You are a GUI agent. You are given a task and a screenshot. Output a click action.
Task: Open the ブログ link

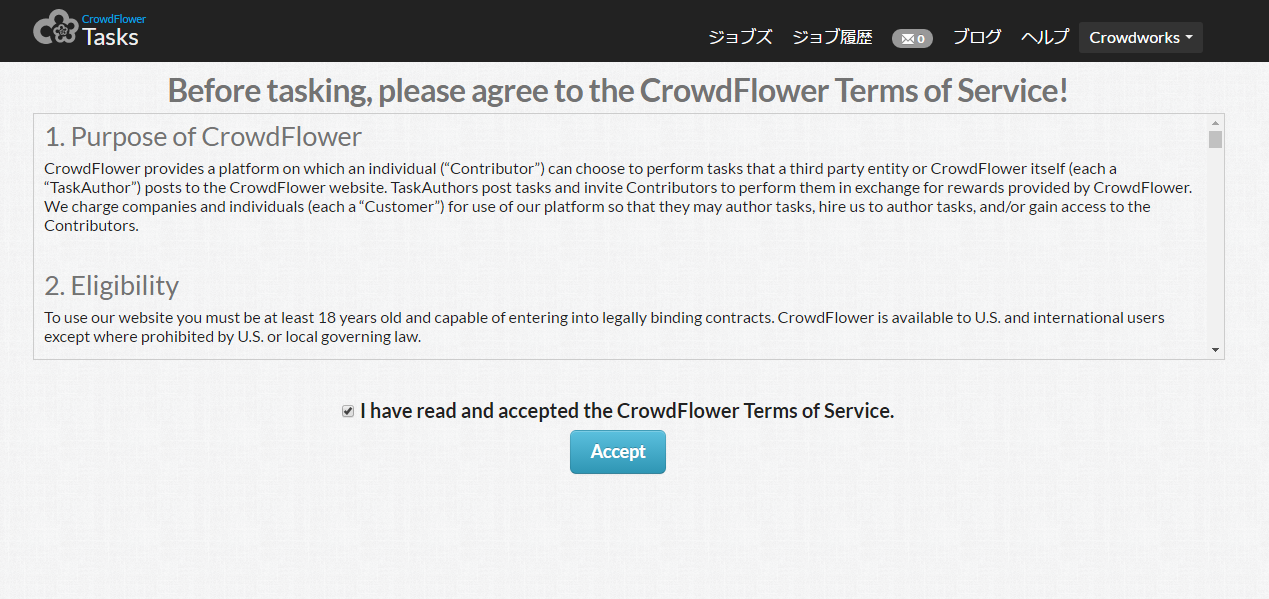(x=977, y=37)
